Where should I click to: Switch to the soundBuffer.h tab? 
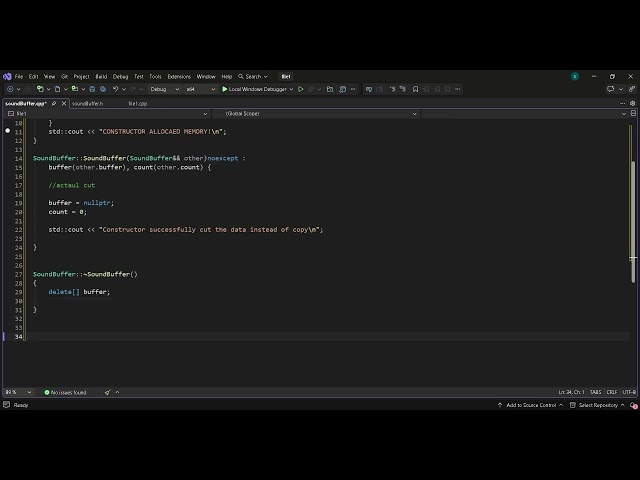pyautogui.click(x=87, y=104)
